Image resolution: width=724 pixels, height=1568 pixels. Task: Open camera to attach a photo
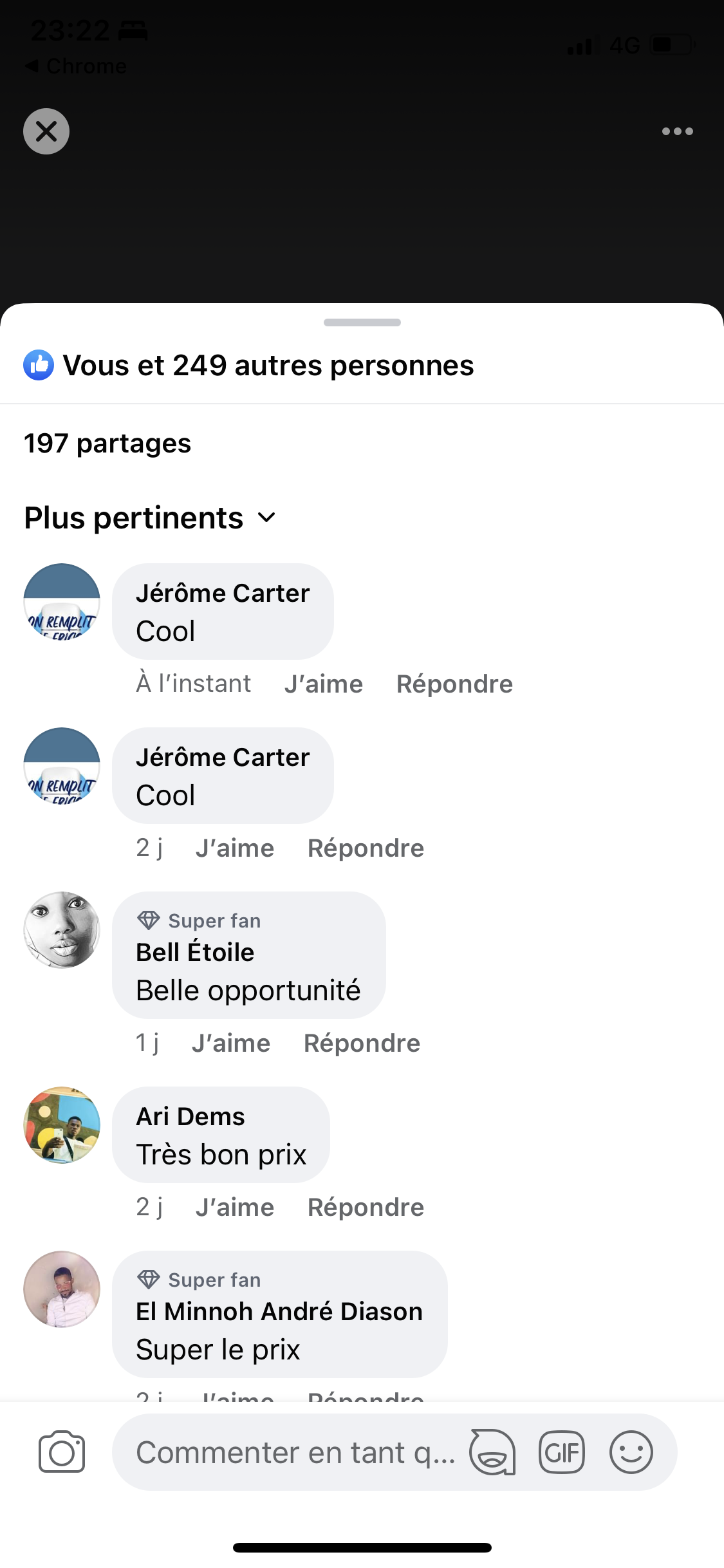[x=62, y=1452]
